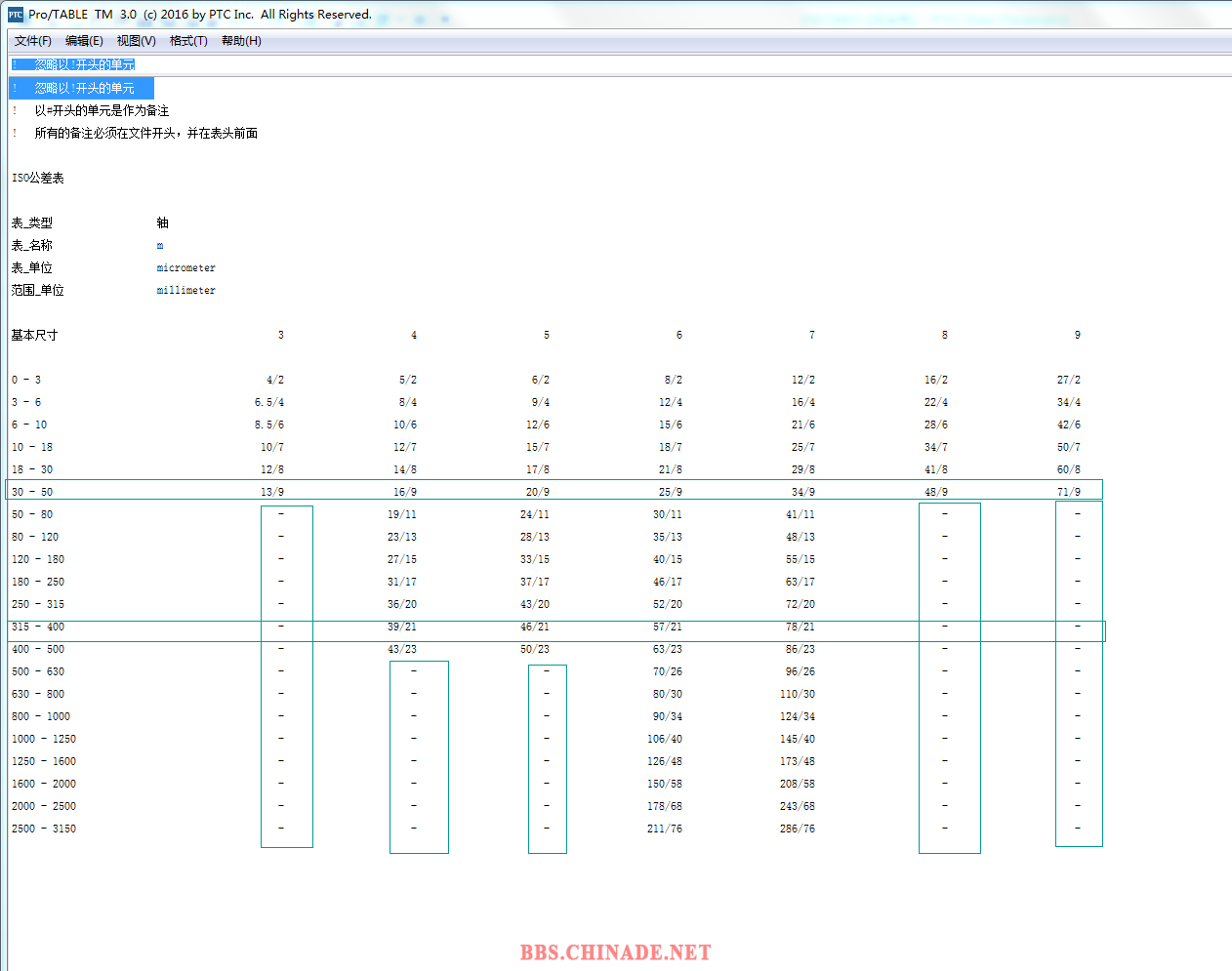Open the 帮助(H) menu

point(241,41)
